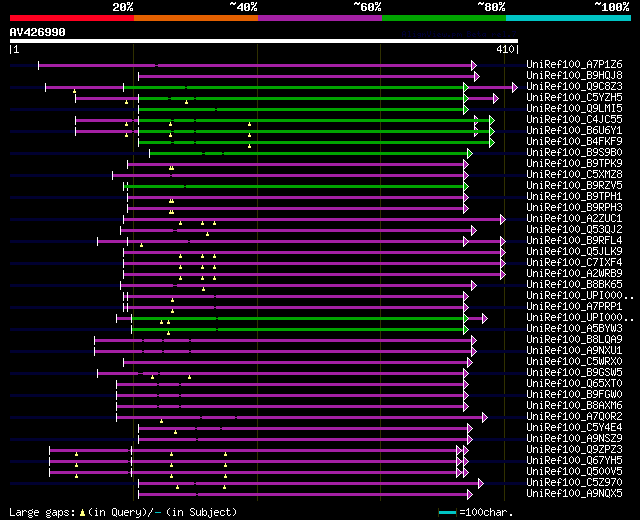Select UniRef100_C5WRX0 label
Screen dimensions: 640x520
click(x=574, y=362)
